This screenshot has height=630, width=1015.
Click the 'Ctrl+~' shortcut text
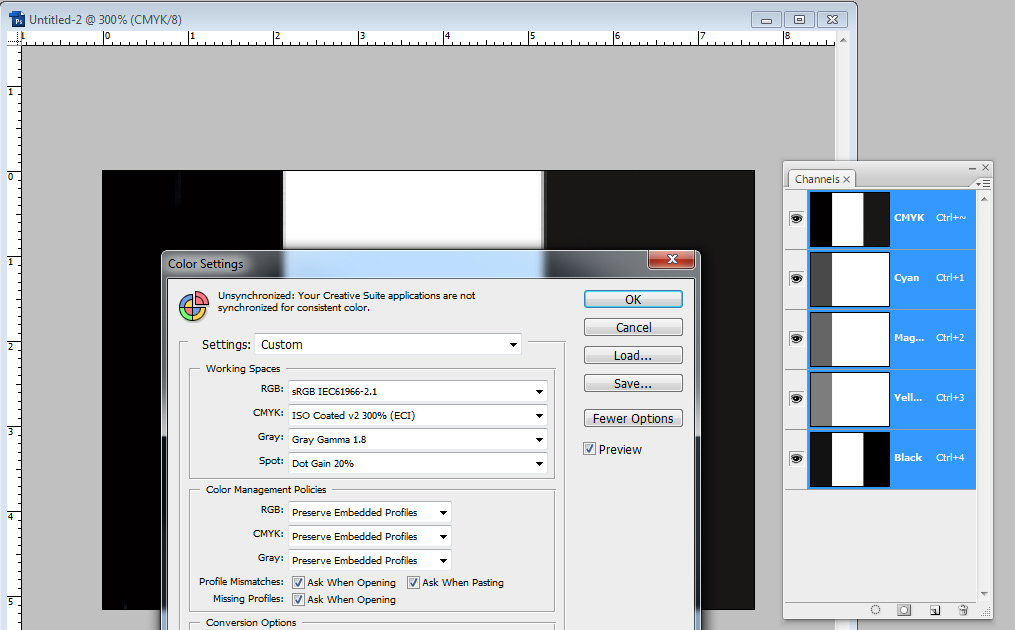(951, 218)
